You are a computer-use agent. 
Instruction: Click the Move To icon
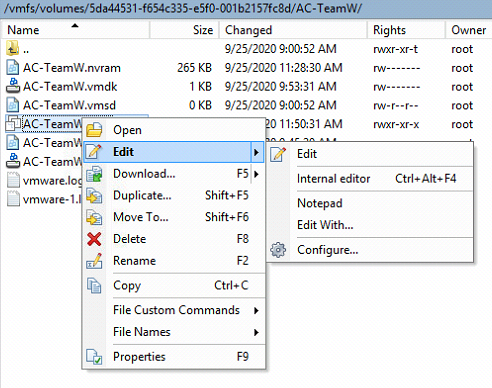(x=94, y=217)
